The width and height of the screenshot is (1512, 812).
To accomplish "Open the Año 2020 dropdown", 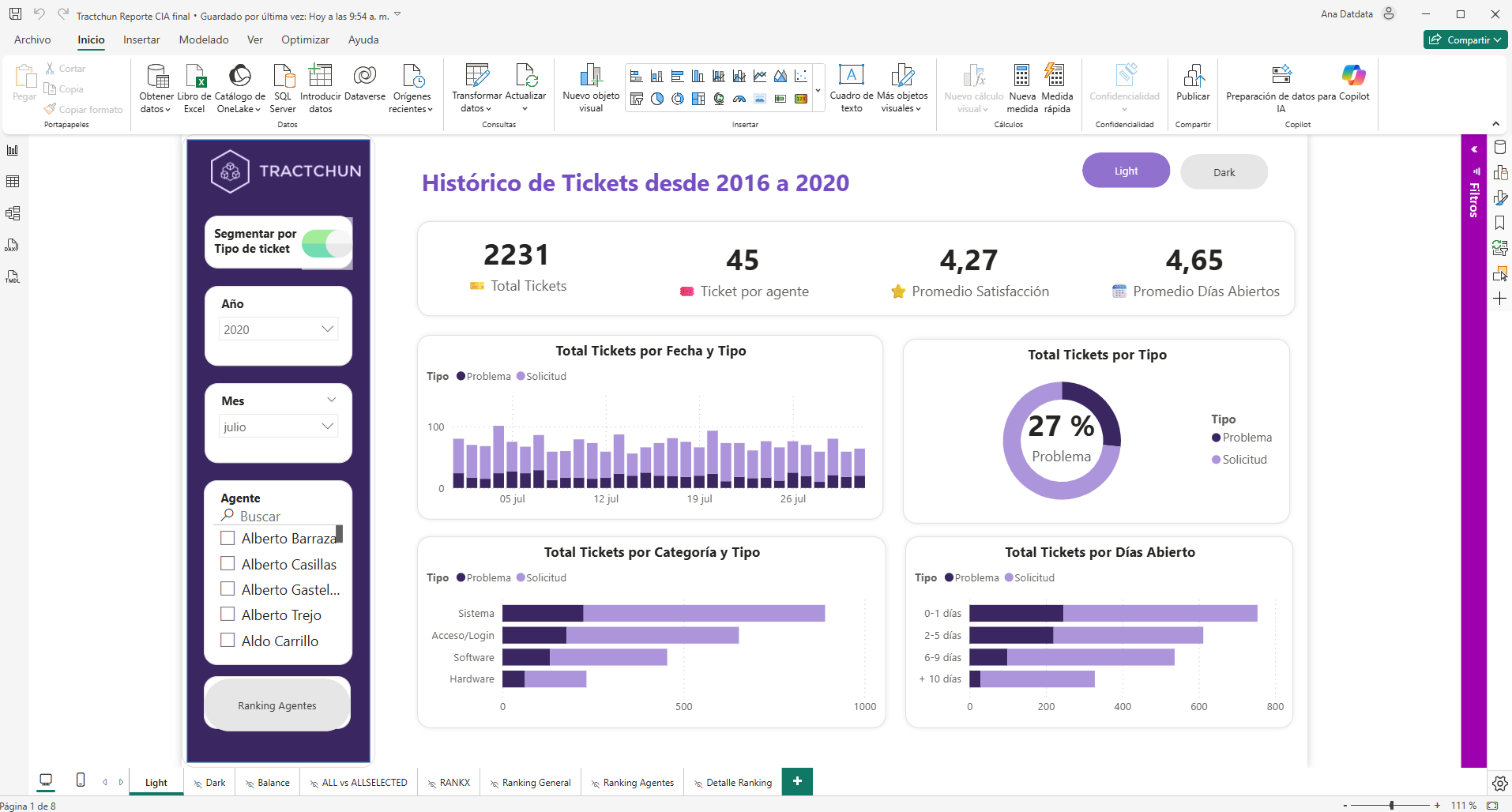I will click(278, 329).
